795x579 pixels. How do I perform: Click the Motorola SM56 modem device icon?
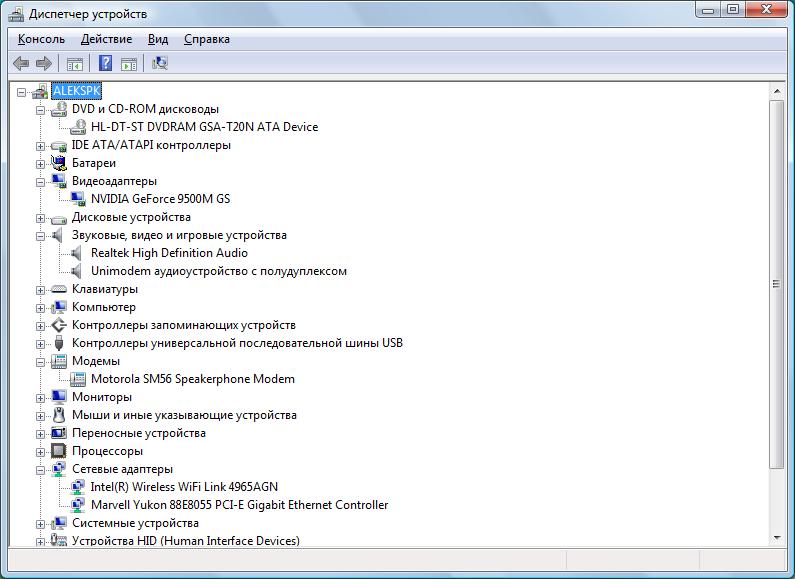click(x=78, y=379)
